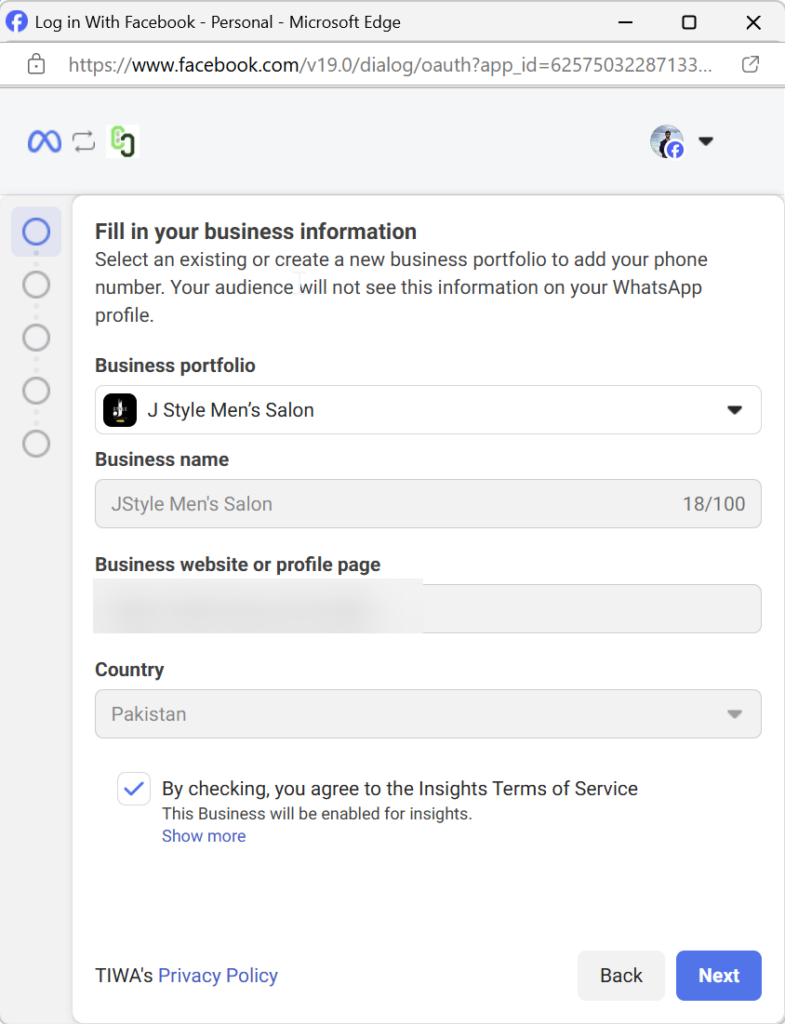Expand the account switcher arrow
Image resolution: width=785 pixels, height=1024 pixels.
(x=705, y=141)
